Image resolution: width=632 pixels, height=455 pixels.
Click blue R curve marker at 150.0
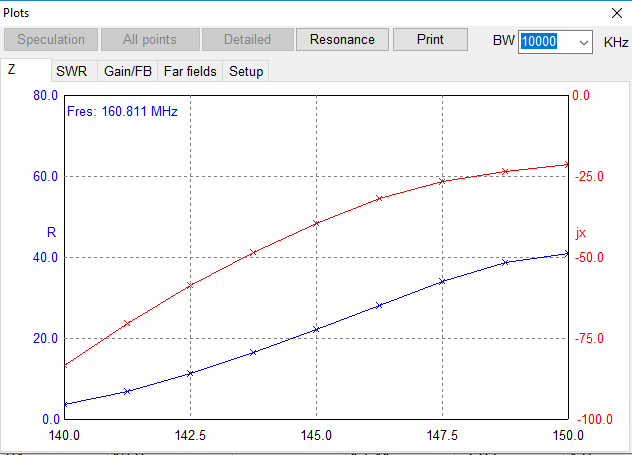coord(567,253)
